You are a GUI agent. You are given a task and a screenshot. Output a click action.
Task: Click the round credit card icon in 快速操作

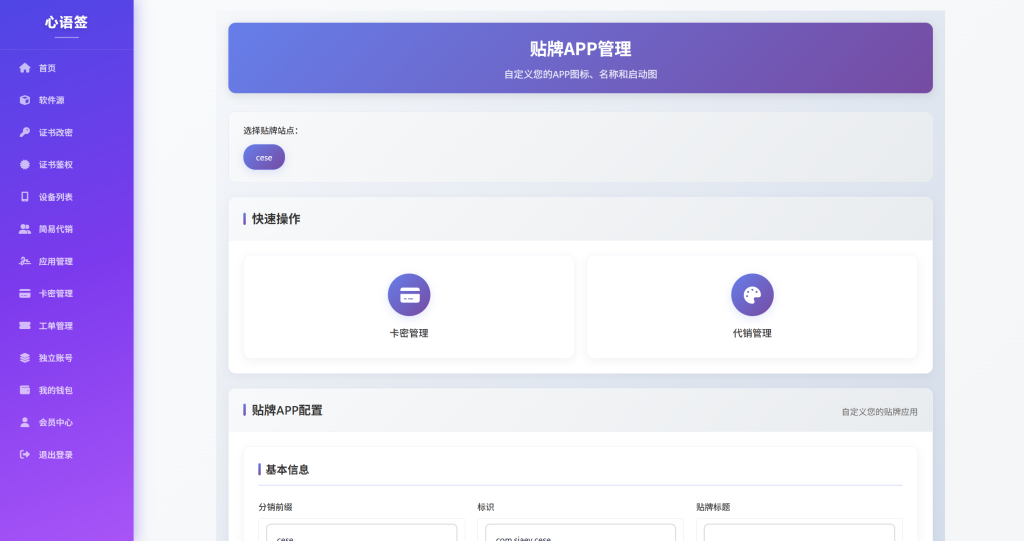click(x=409, y=295)
